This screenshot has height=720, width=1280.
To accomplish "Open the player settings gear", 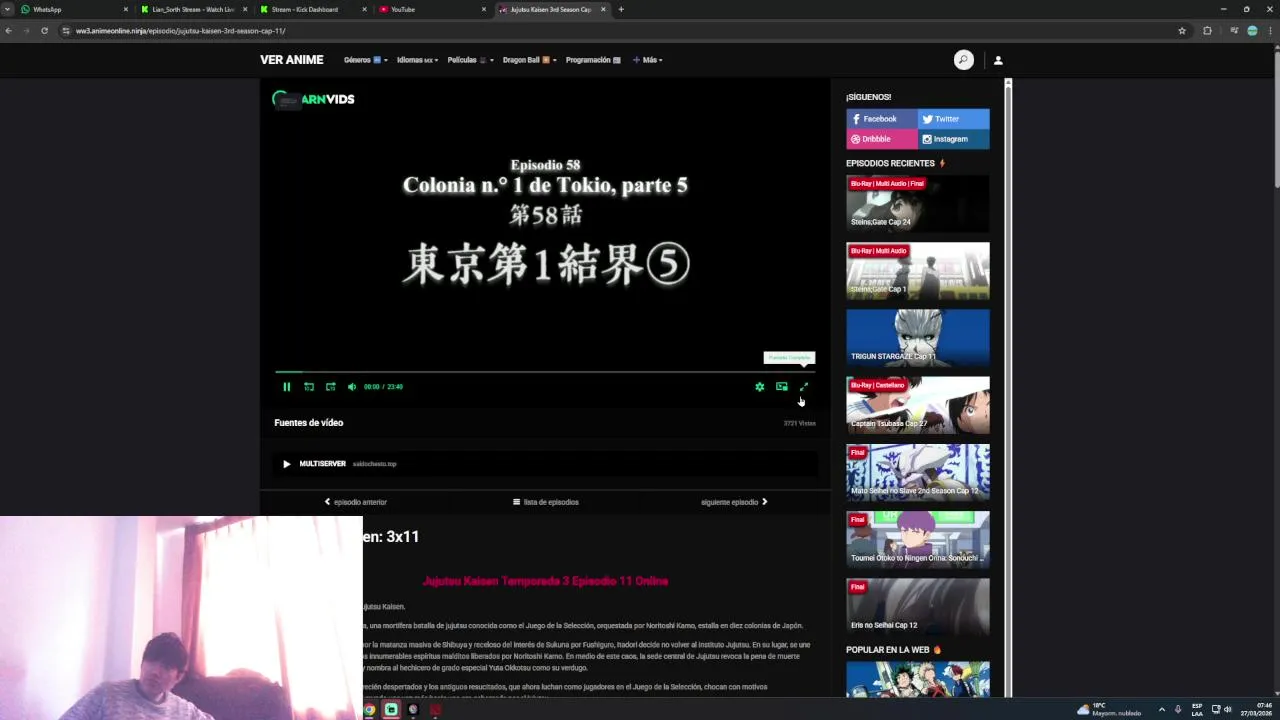I will [760, 387].
